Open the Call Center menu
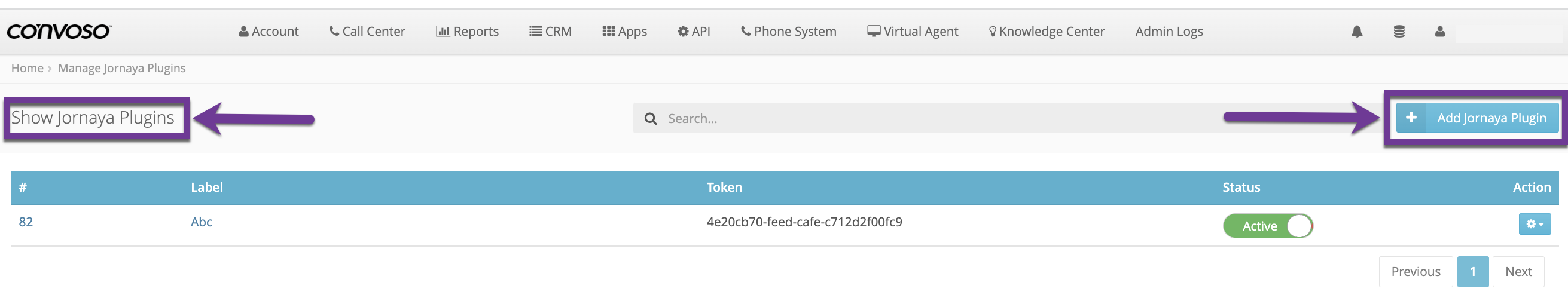This screenshot has height=301, width=1568. 367,32
